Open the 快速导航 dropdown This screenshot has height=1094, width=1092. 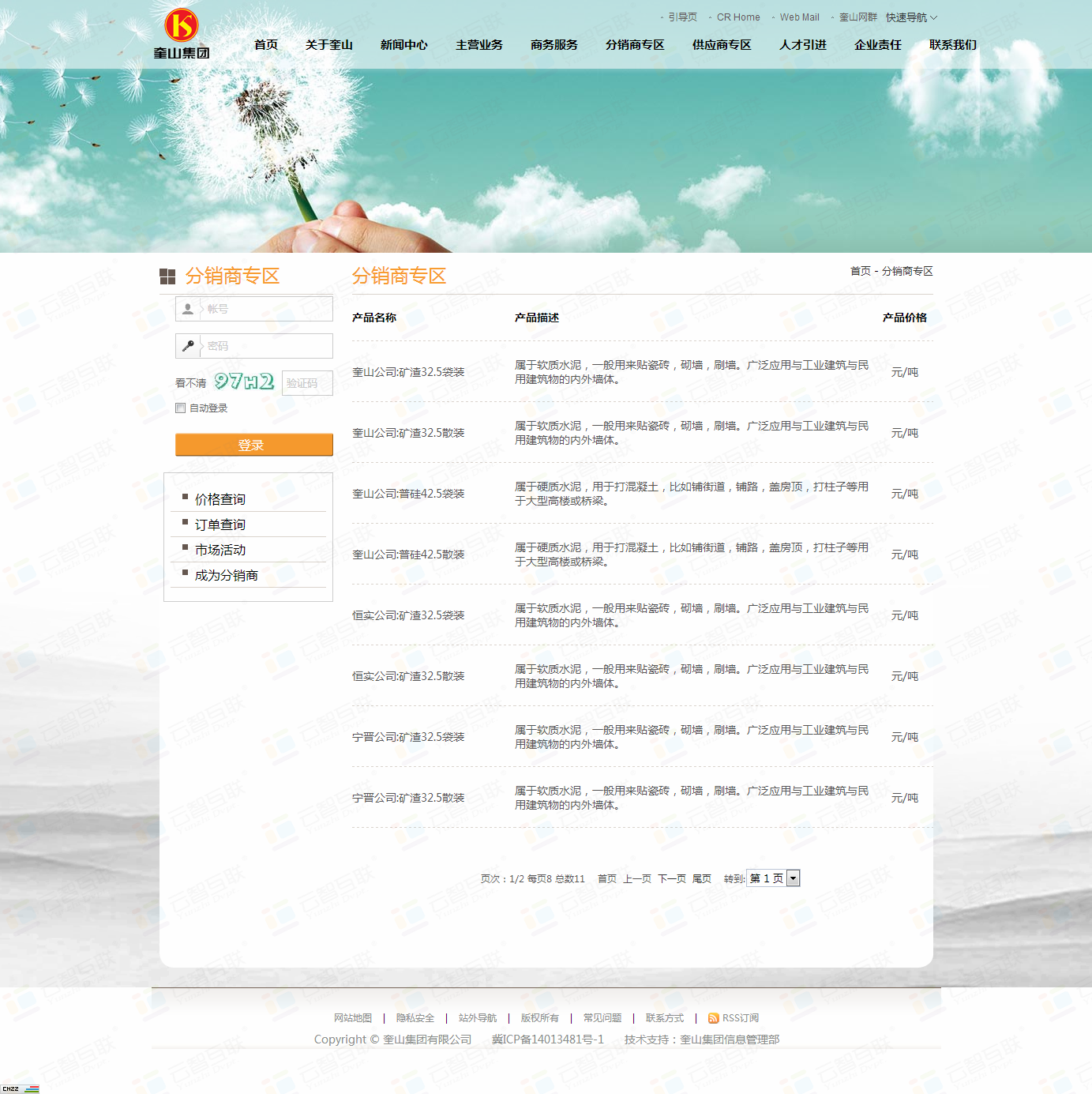[x=911, y=17]
